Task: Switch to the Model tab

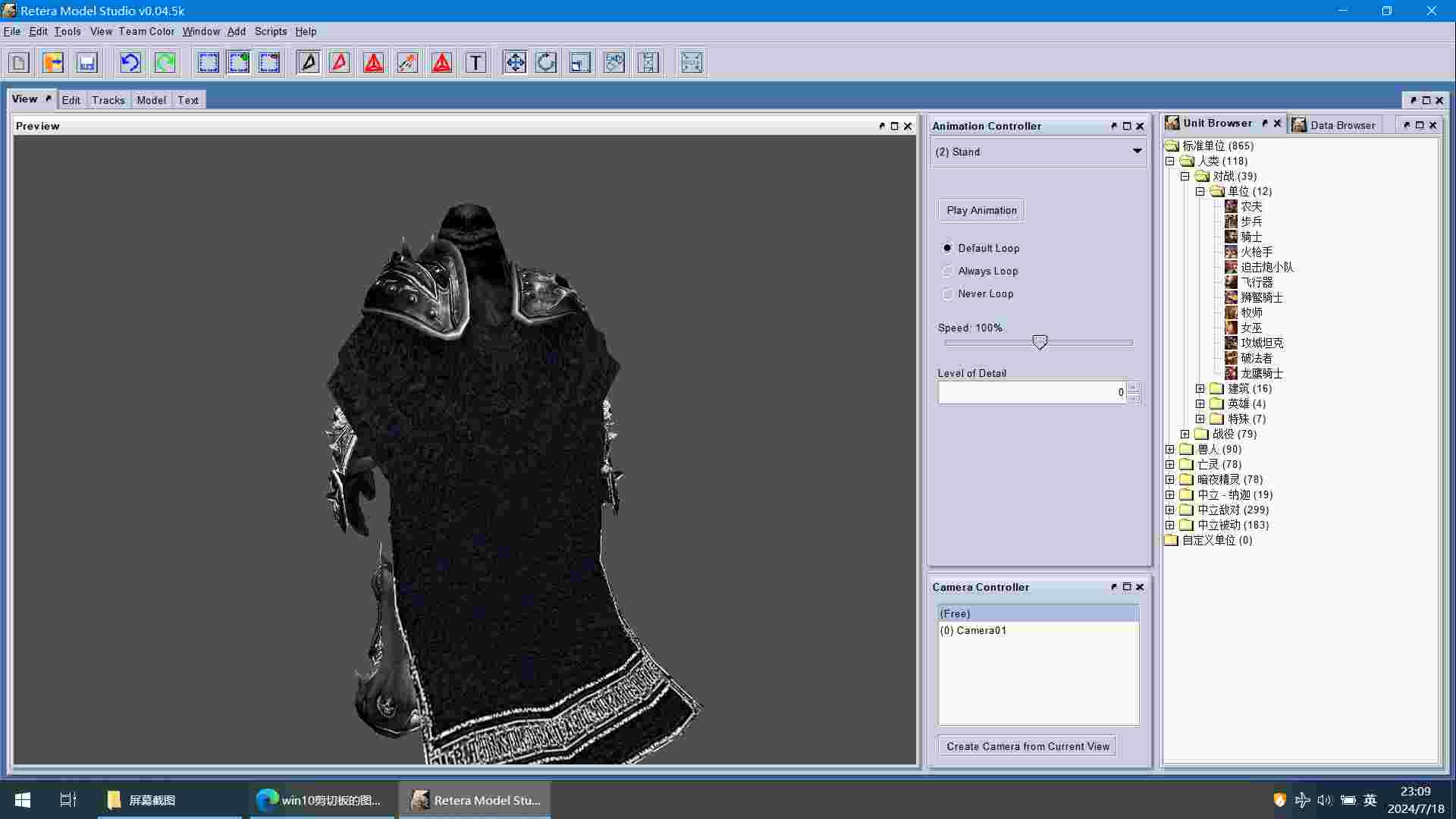Action: [x=151, y=100]
